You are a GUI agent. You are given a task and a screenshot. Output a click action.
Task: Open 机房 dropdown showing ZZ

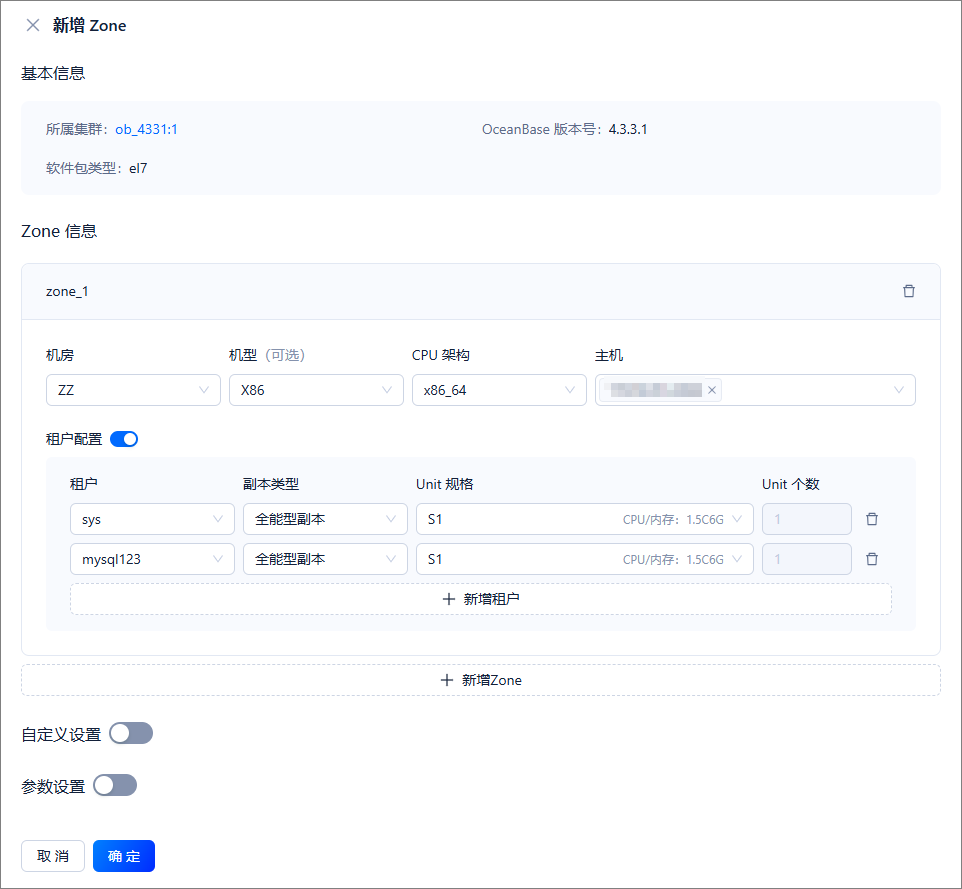tap(133, 390)
